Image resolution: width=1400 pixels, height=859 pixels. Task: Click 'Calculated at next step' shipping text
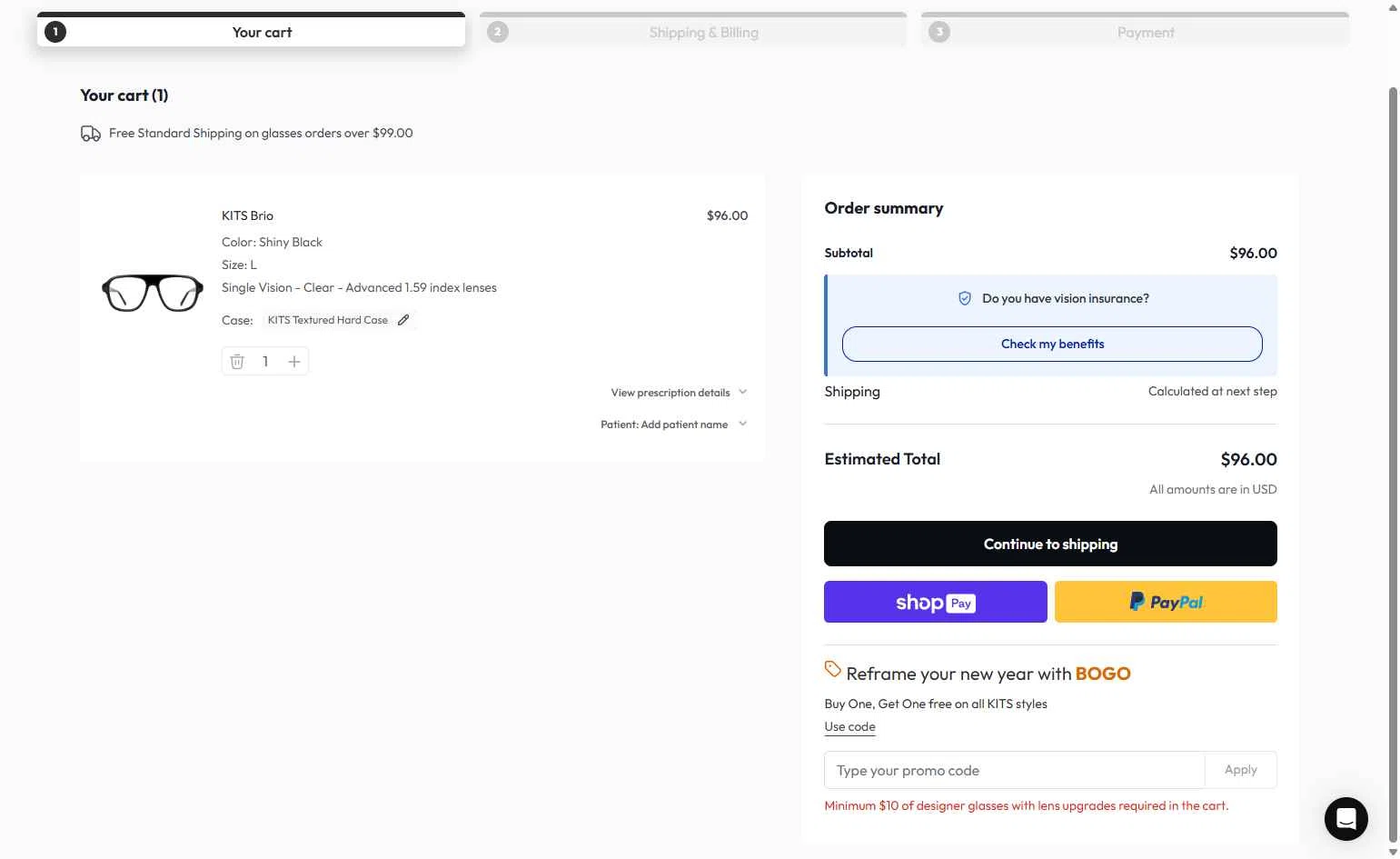point(1212,392)
